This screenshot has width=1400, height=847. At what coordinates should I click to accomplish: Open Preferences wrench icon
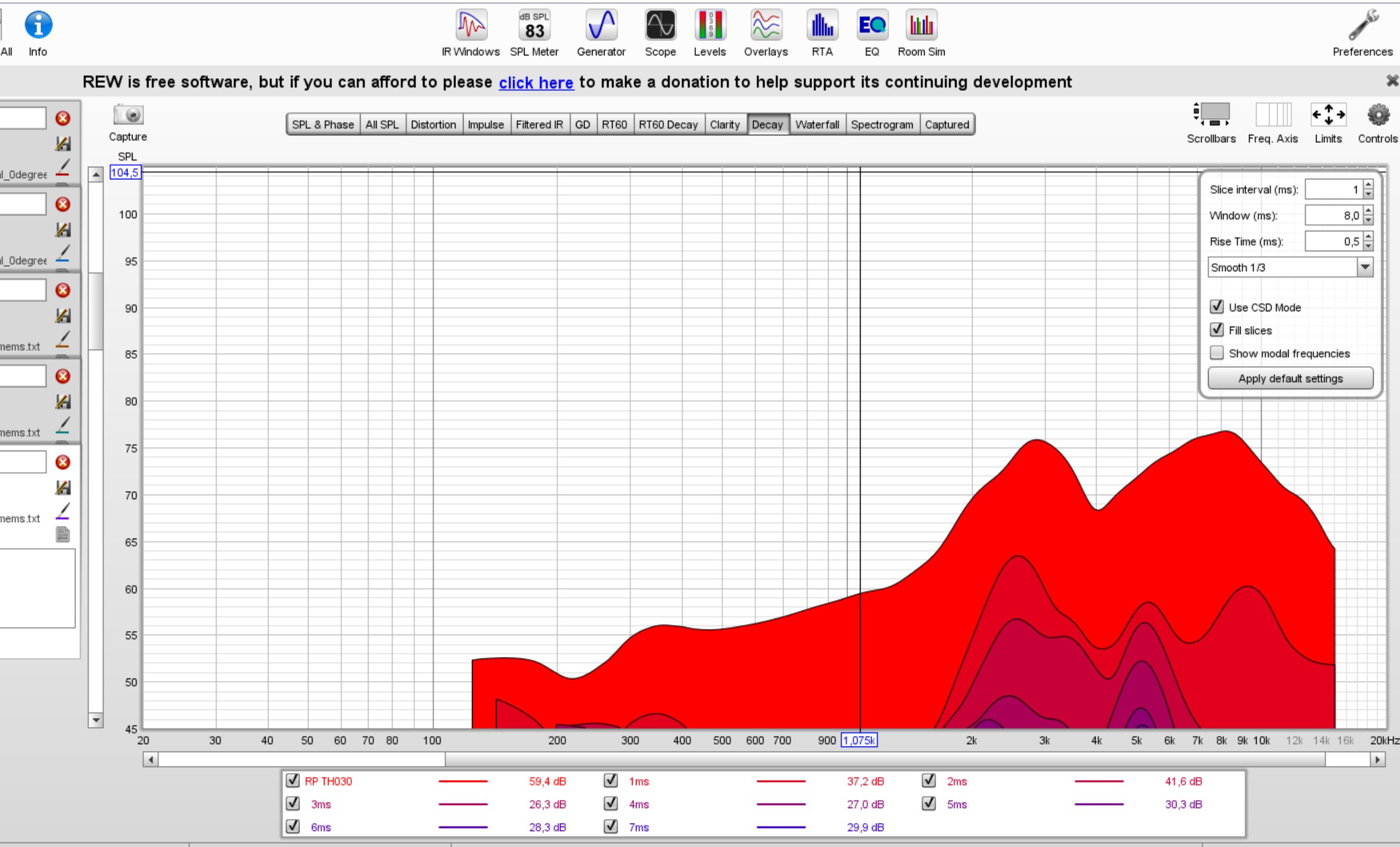point(1363,26)
